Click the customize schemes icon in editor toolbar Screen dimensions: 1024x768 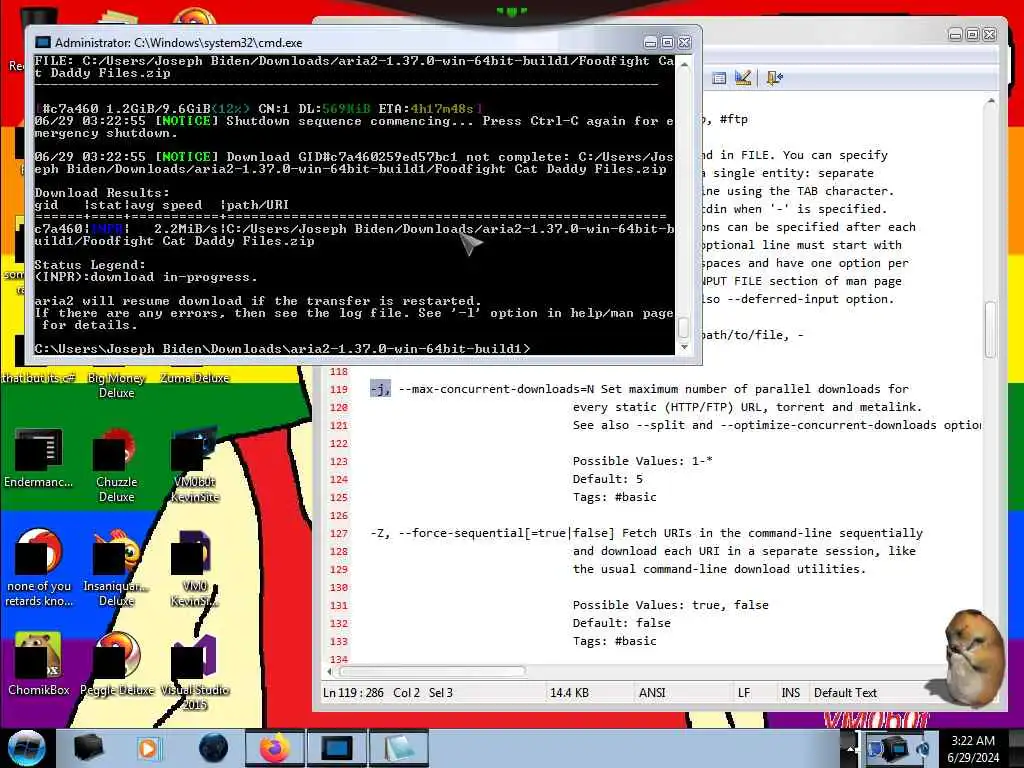coord(743,78)
